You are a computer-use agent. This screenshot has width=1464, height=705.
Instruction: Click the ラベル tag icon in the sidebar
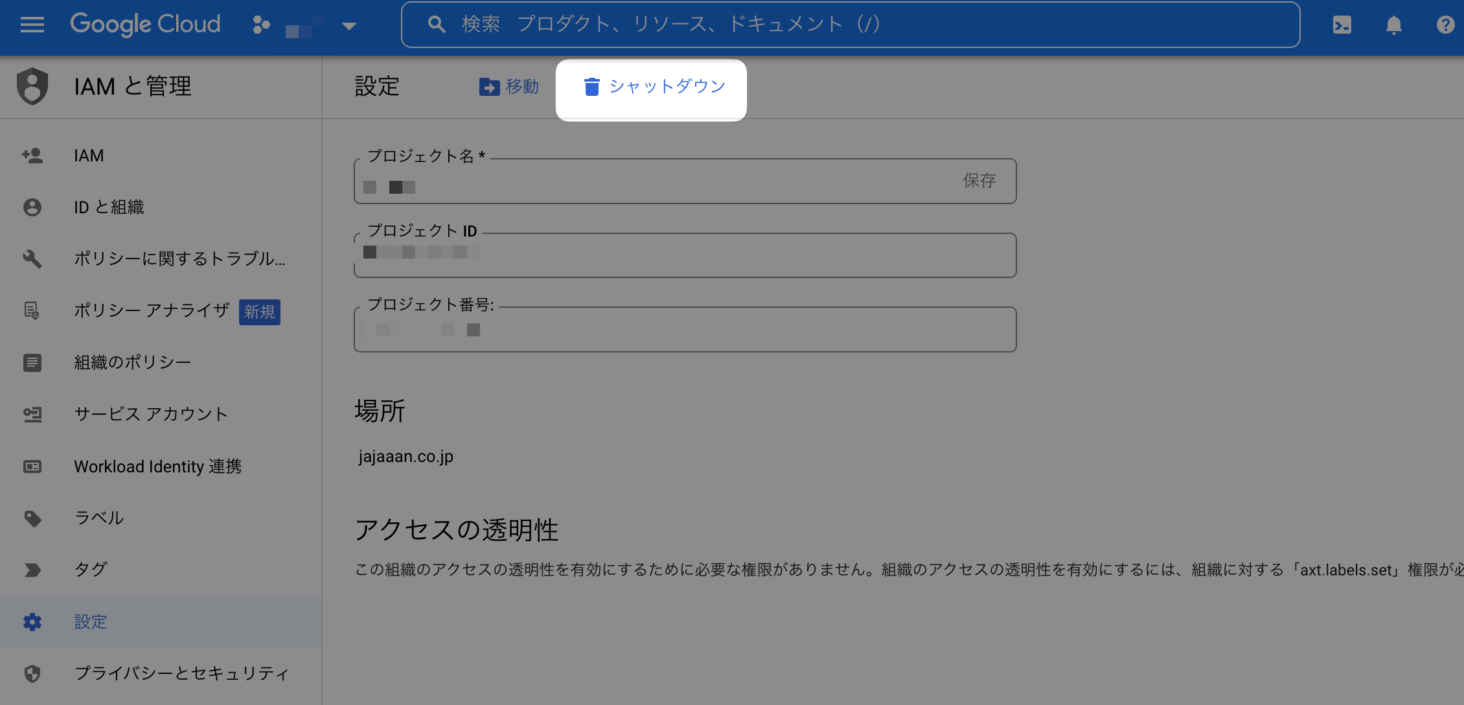(32, 518)
